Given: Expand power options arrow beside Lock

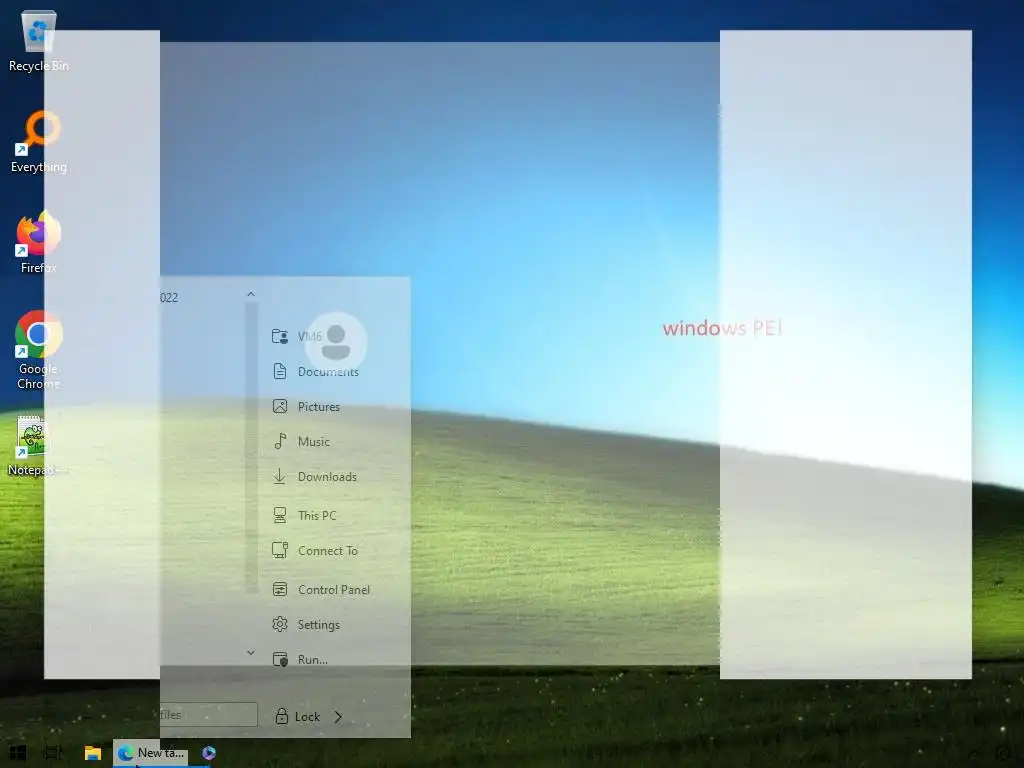Looking at the screenshot, I should [x=338, y=716].
